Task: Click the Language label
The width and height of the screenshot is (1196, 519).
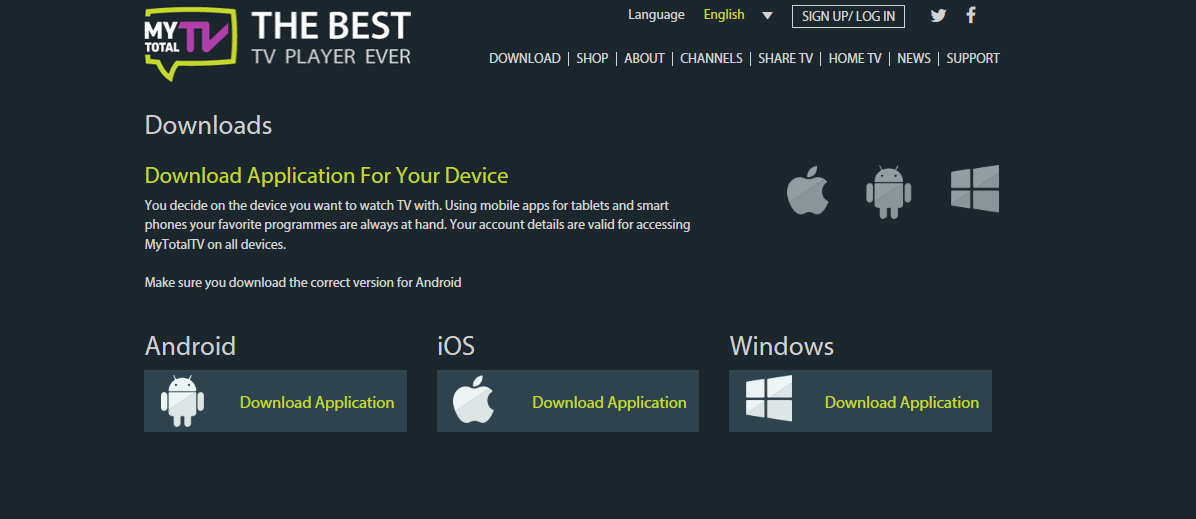Action: point(657,15)
